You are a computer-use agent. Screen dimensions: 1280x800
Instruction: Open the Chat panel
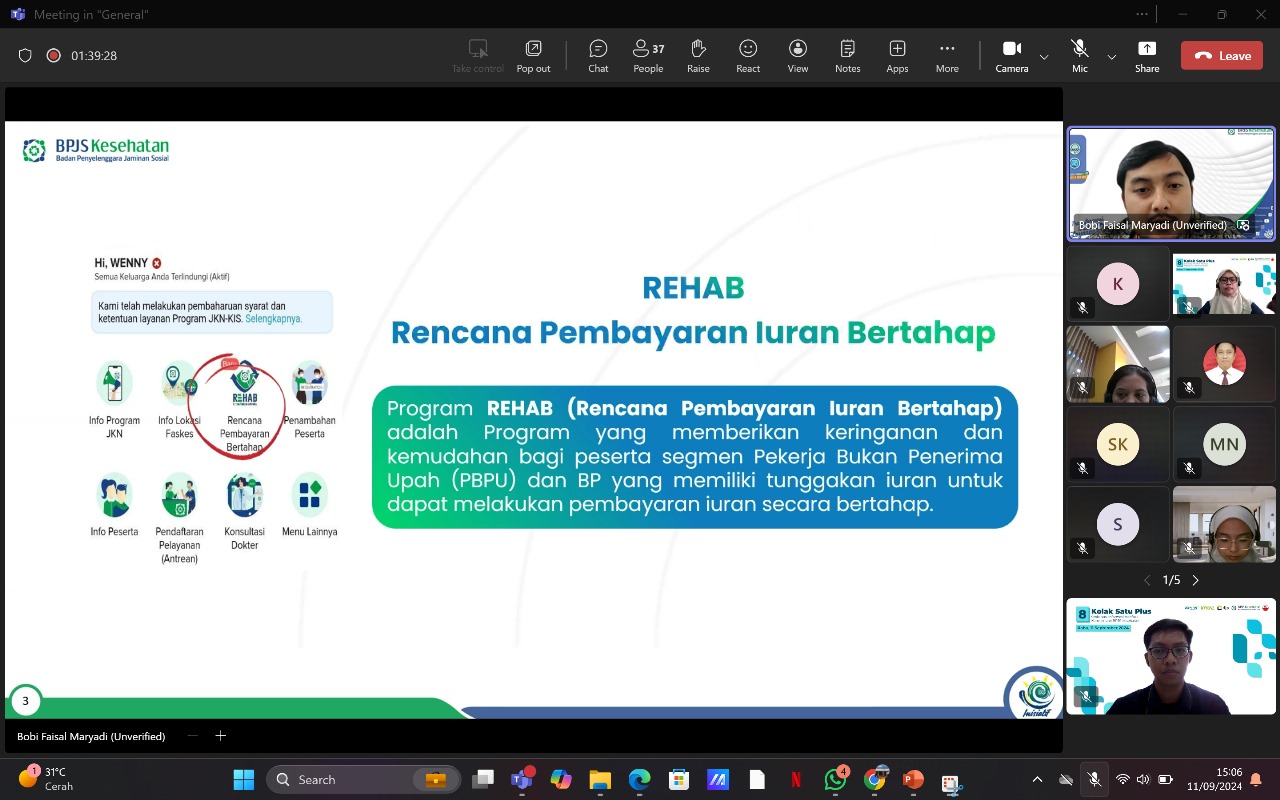[598, 56]
